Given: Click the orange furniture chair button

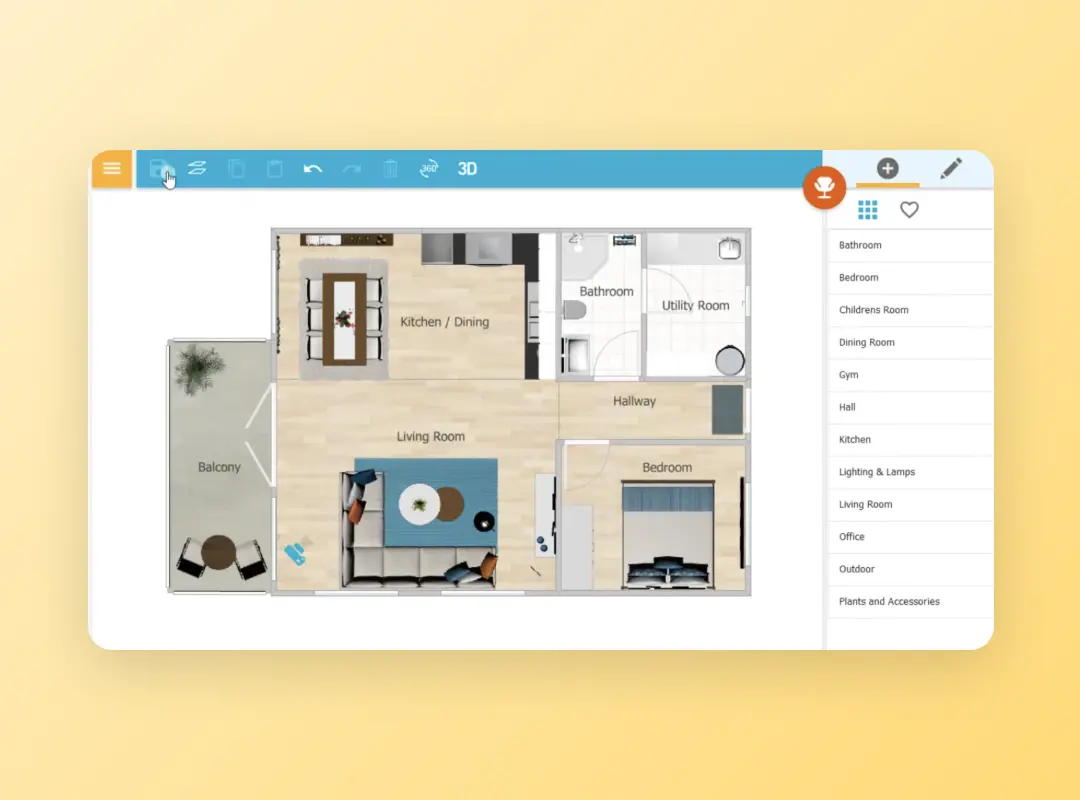Looking at the screenshot, I should coord(824,187).
